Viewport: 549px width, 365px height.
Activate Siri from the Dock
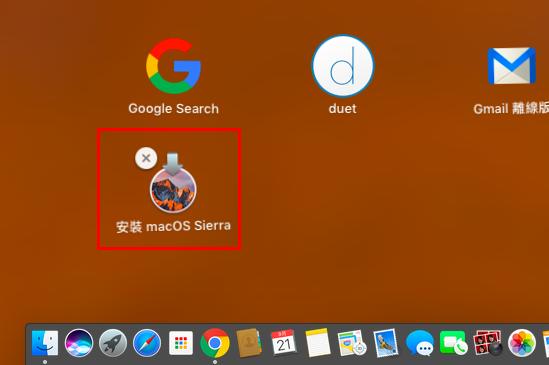[79, 343]
